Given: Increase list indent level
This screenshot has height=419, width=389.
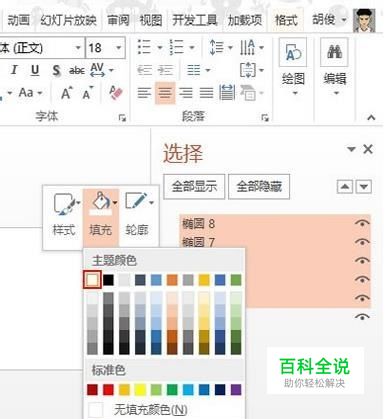Looking at the screenshot, I should 165,70.
